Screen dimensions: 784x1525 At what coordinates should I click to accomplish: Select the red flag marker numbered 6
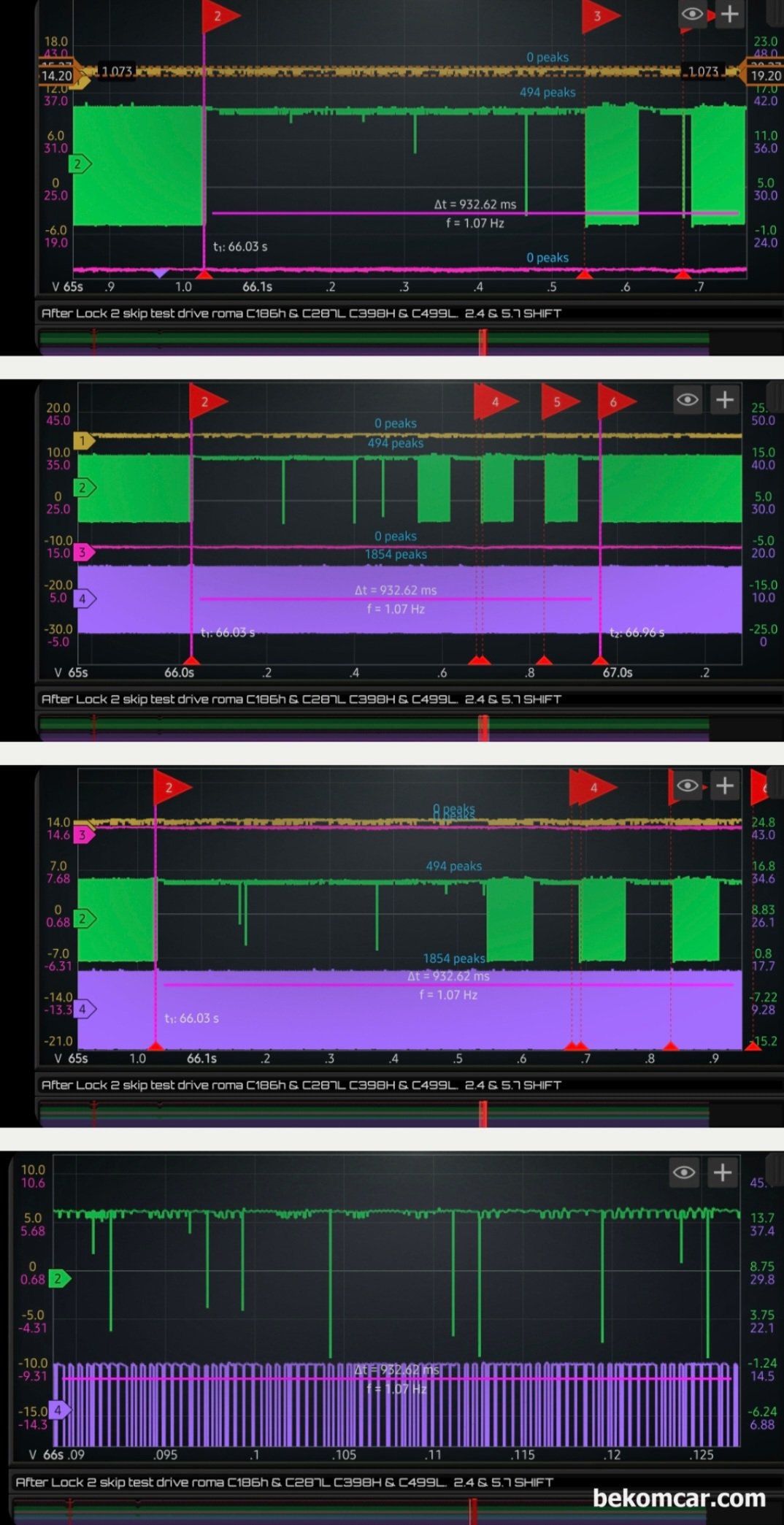(616, 402)
